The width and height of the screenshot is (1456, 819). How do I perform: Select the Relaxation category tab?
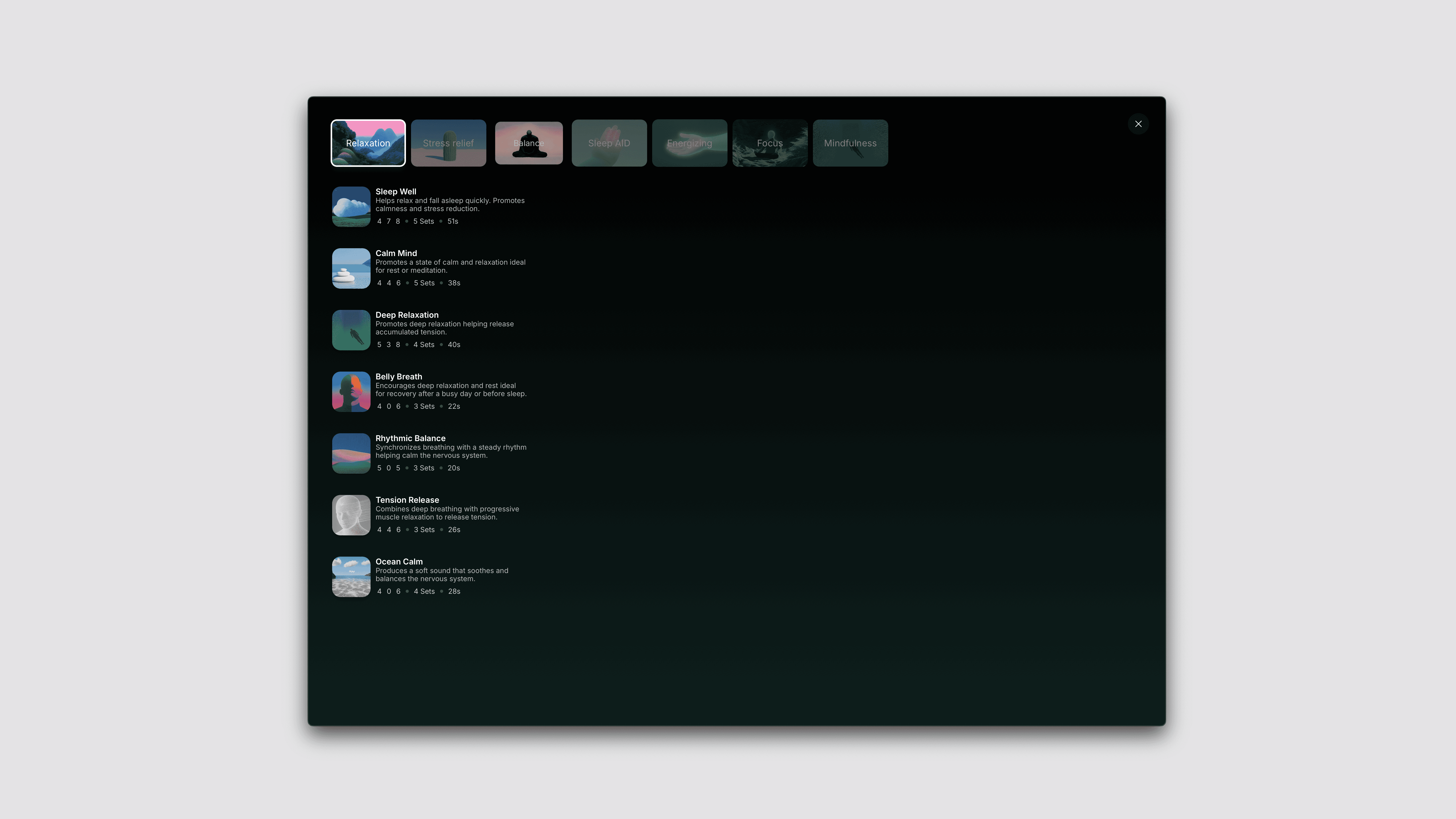pyautogui.click(x=368, y=143)
